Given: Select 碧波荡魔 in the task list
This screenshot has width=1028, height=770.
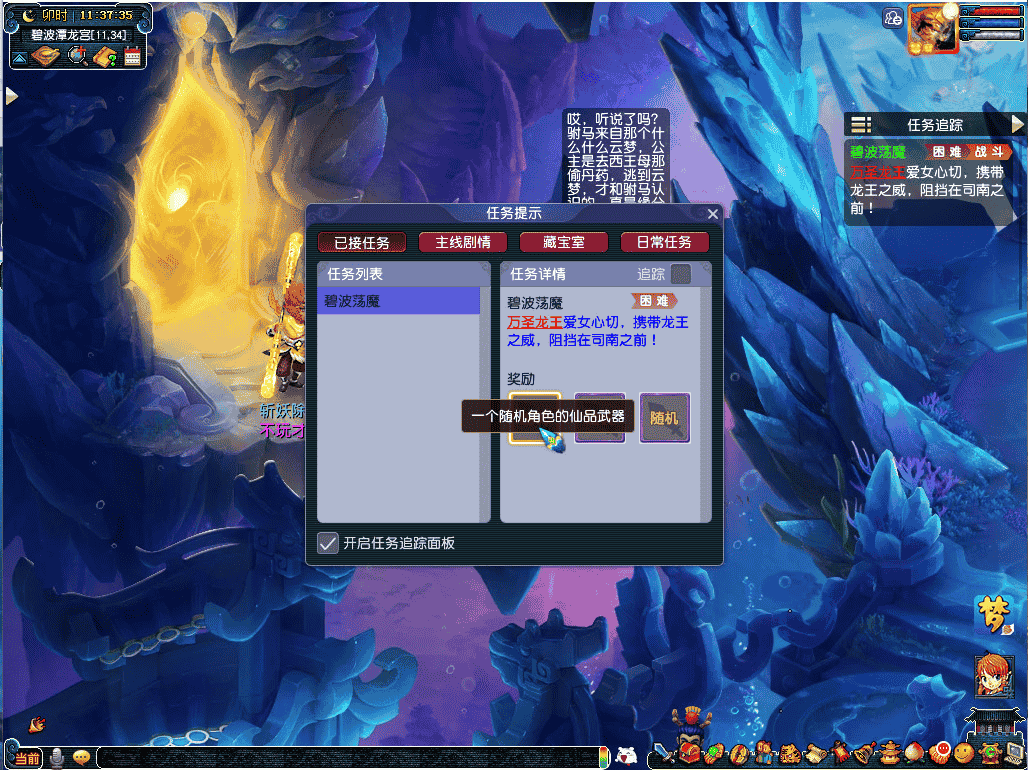Looking at the screenshot, I should pos(398,301).
